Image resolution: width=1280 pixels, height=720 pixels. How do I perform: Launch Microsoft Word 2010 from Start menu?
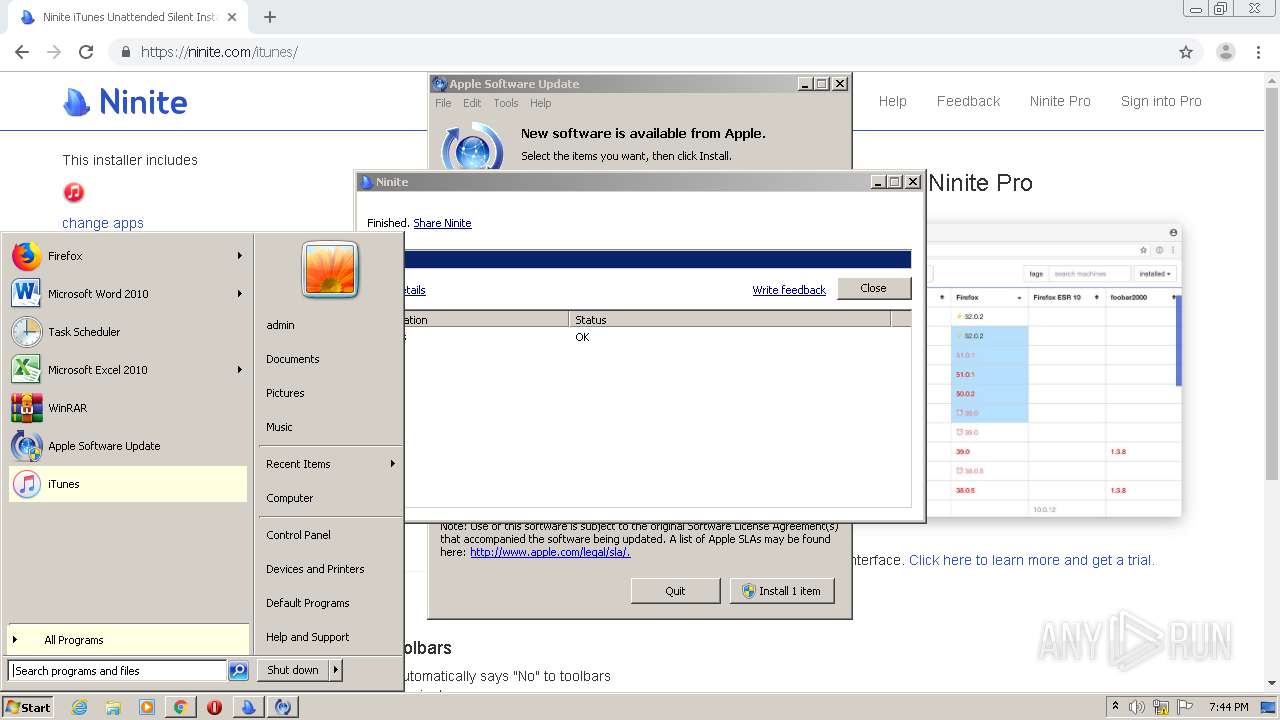[127, 294]
